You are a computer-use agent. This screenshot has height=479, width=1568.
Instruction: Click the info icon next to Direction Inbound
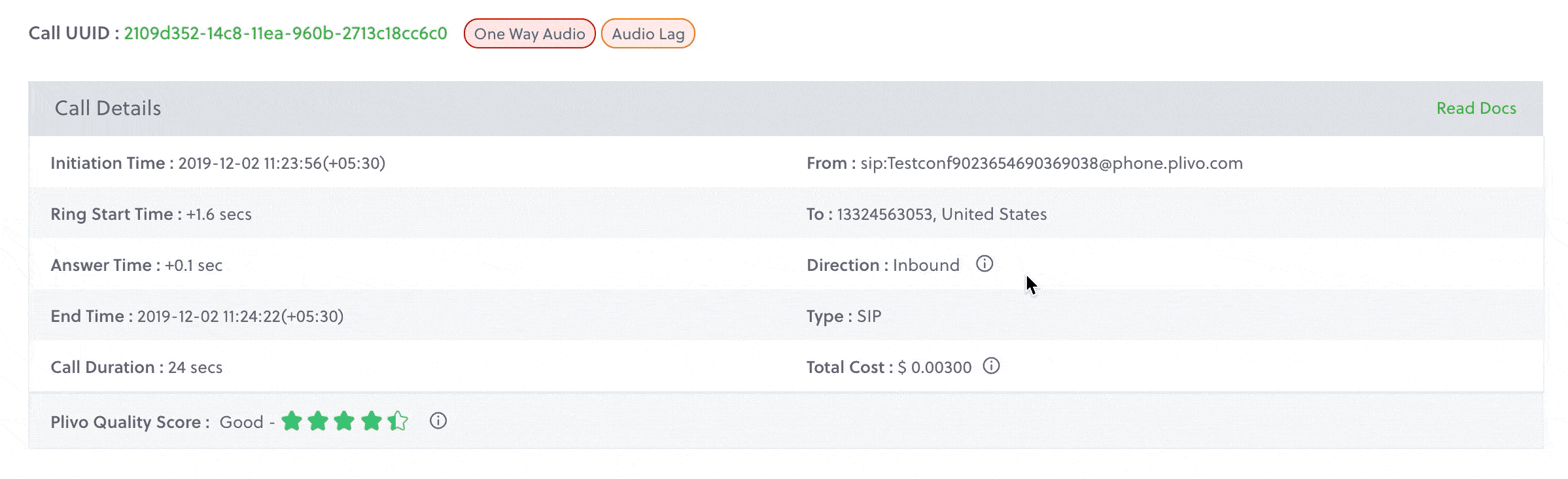click(x=984, y=264)
